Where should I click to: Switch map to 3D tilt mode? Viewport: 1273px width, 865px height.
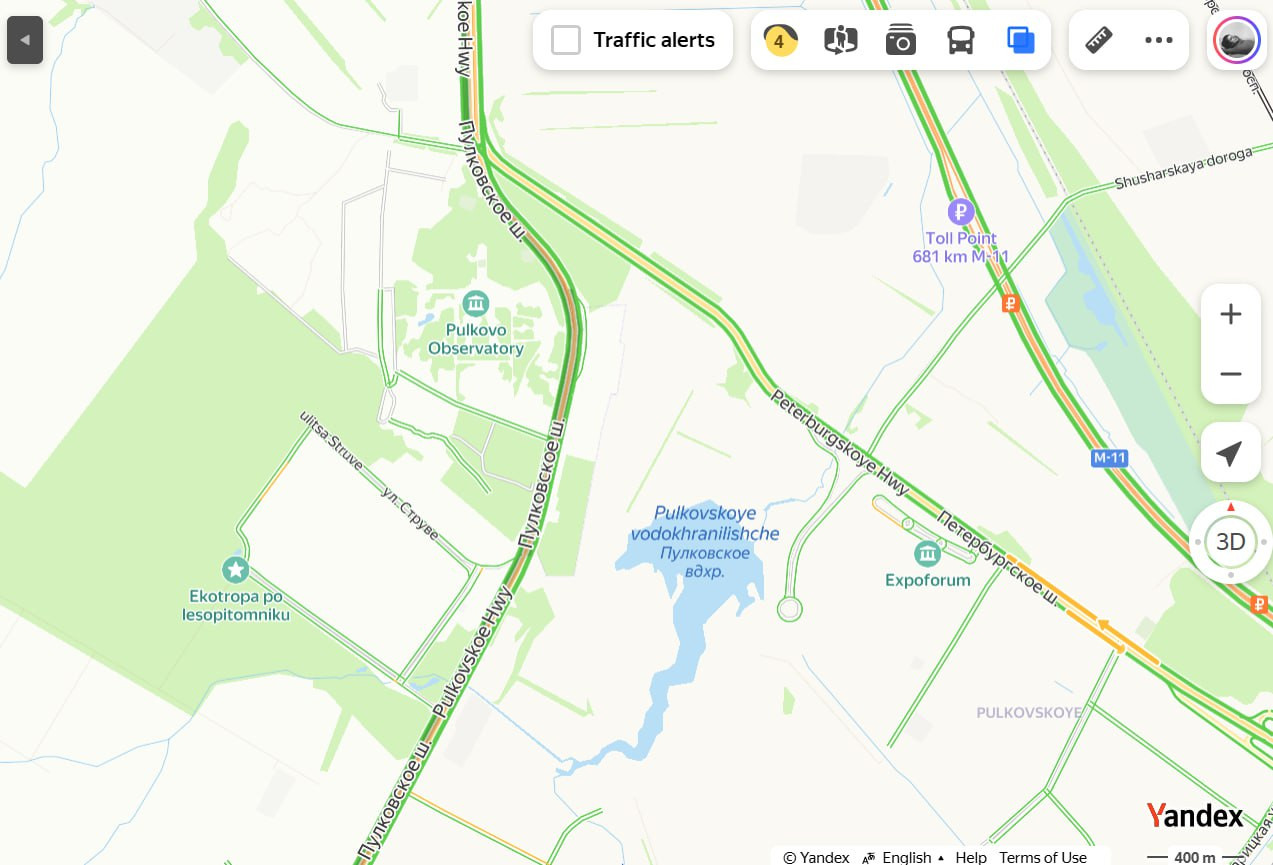1231,542
